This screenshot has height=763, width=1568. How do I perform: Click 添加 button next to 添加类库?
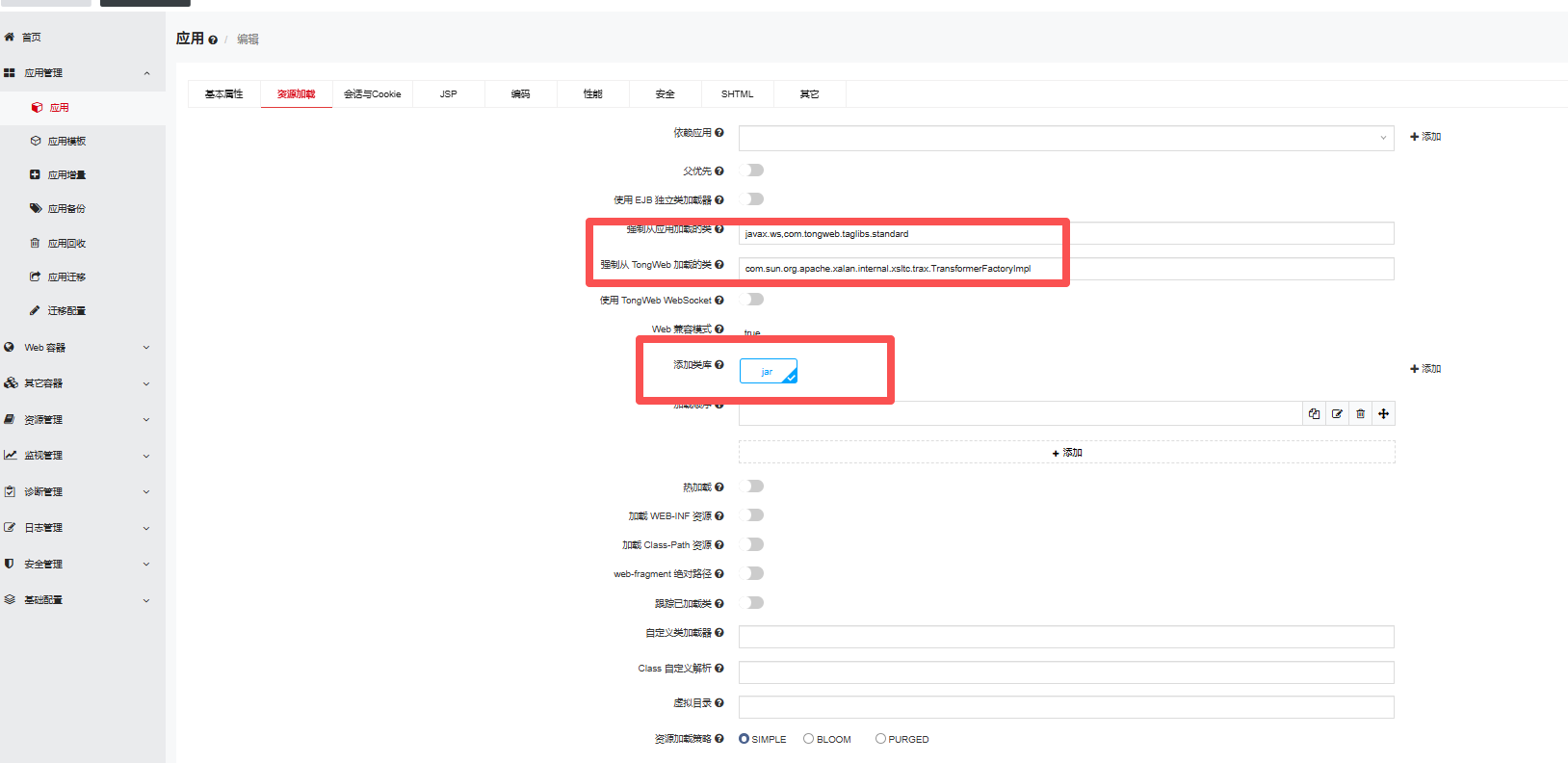click(x=1425, y=369)
